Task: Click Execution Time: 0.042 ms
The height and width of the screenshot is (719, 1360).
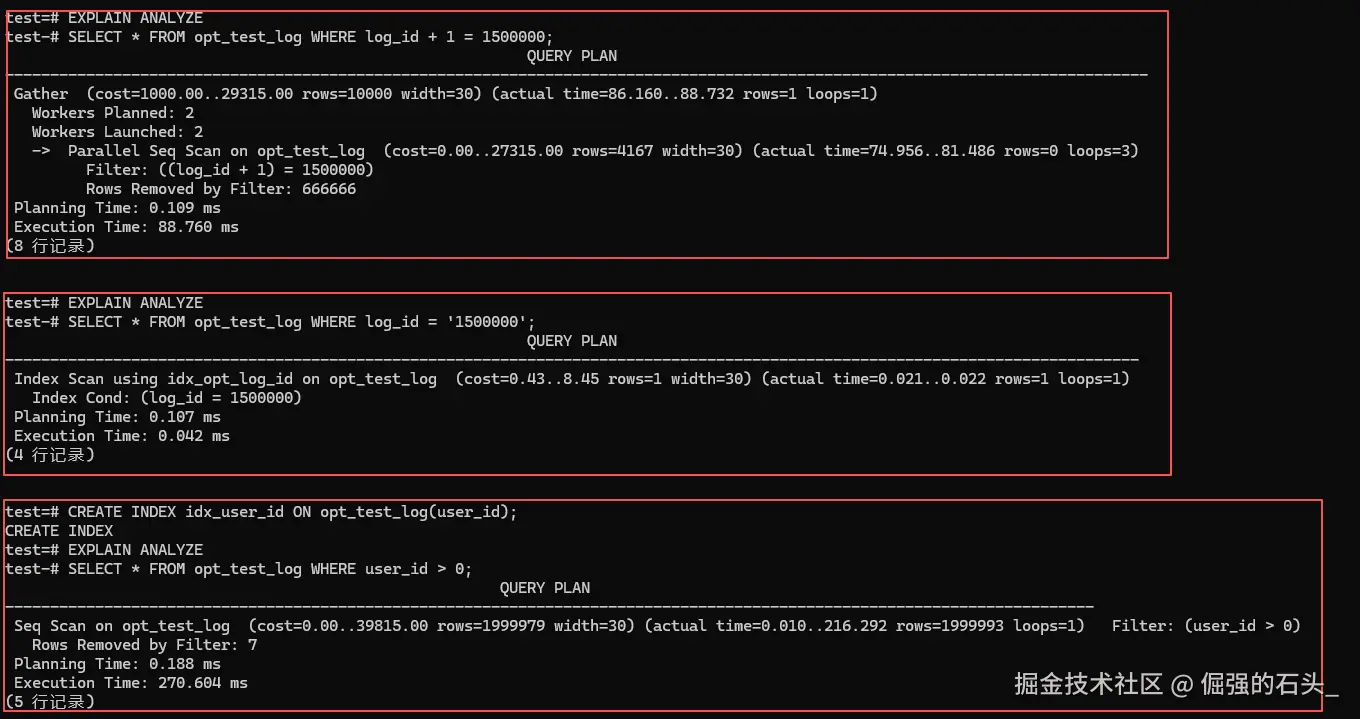Action: coord(122,436)
